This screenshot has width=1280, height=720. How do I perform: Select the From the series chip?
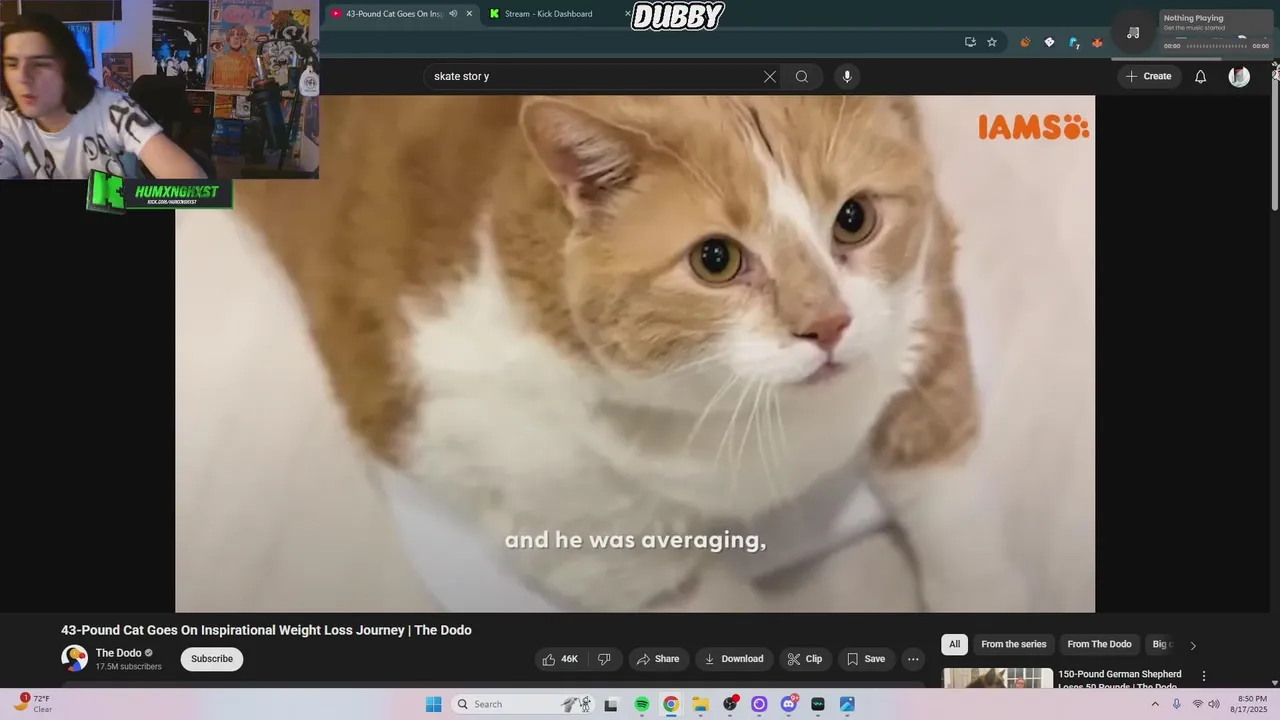pyautogui.click(x=1013, y=645)
